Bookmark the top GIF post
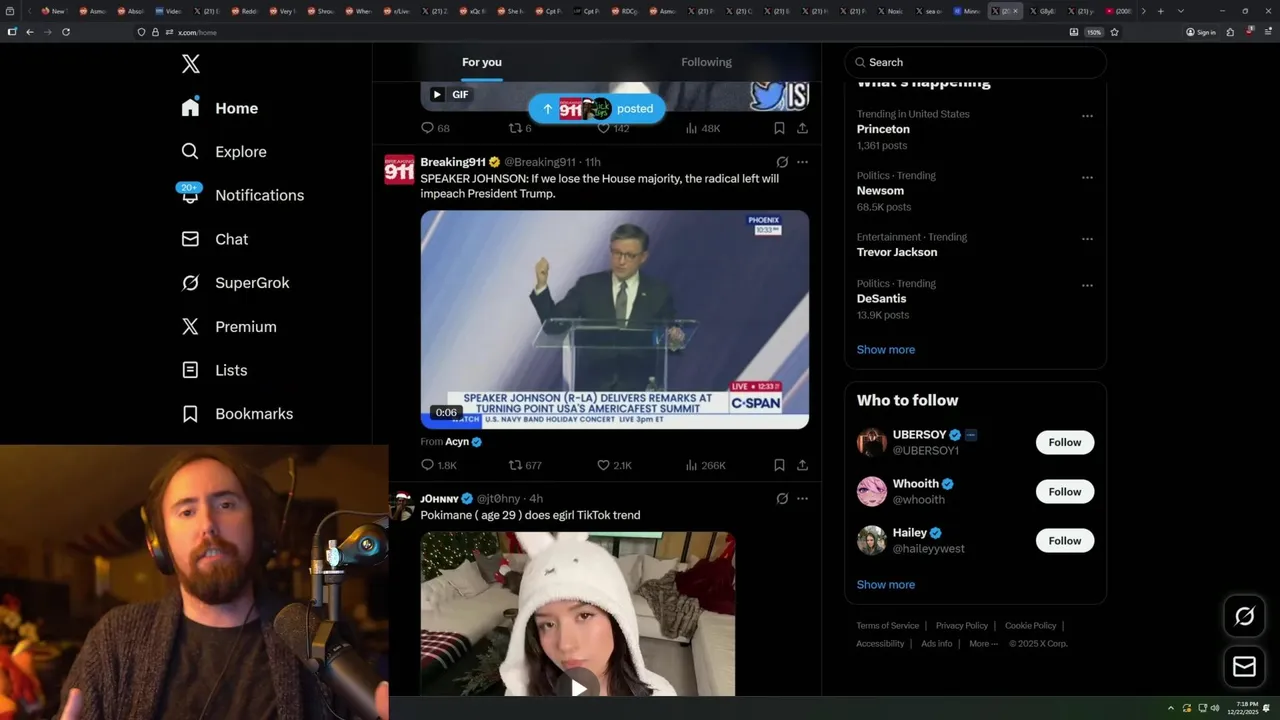This screenshot has width=1280, height=720. pos(779,128)
